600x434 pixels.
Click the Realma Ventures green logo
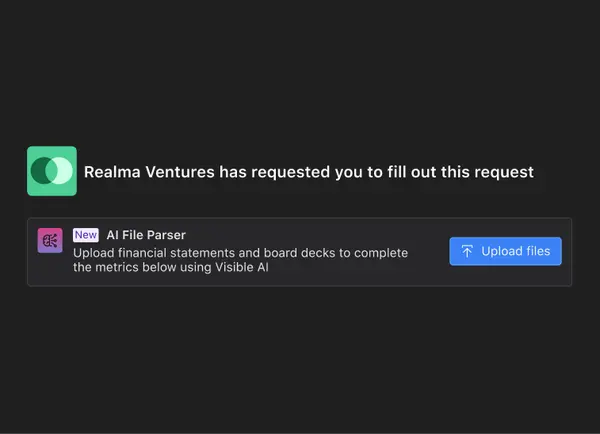[x=52, y=171]
